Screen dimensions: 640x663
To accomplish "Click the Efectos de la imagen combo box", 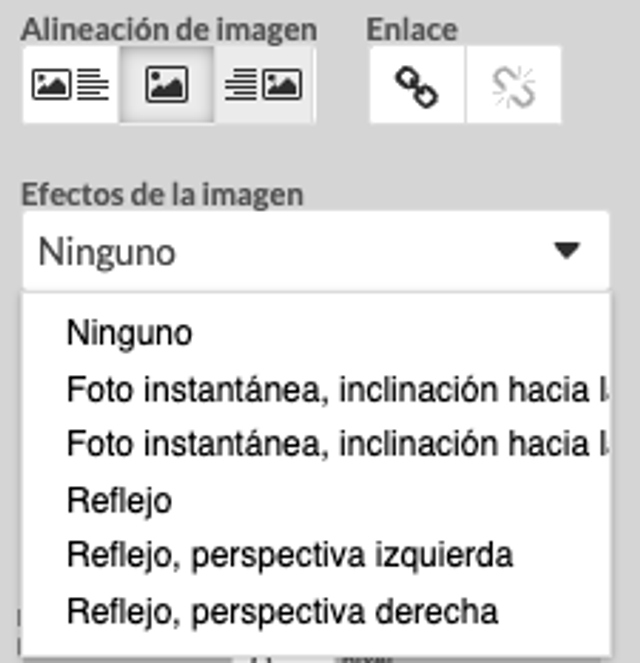I will click(x=316, y=251).
